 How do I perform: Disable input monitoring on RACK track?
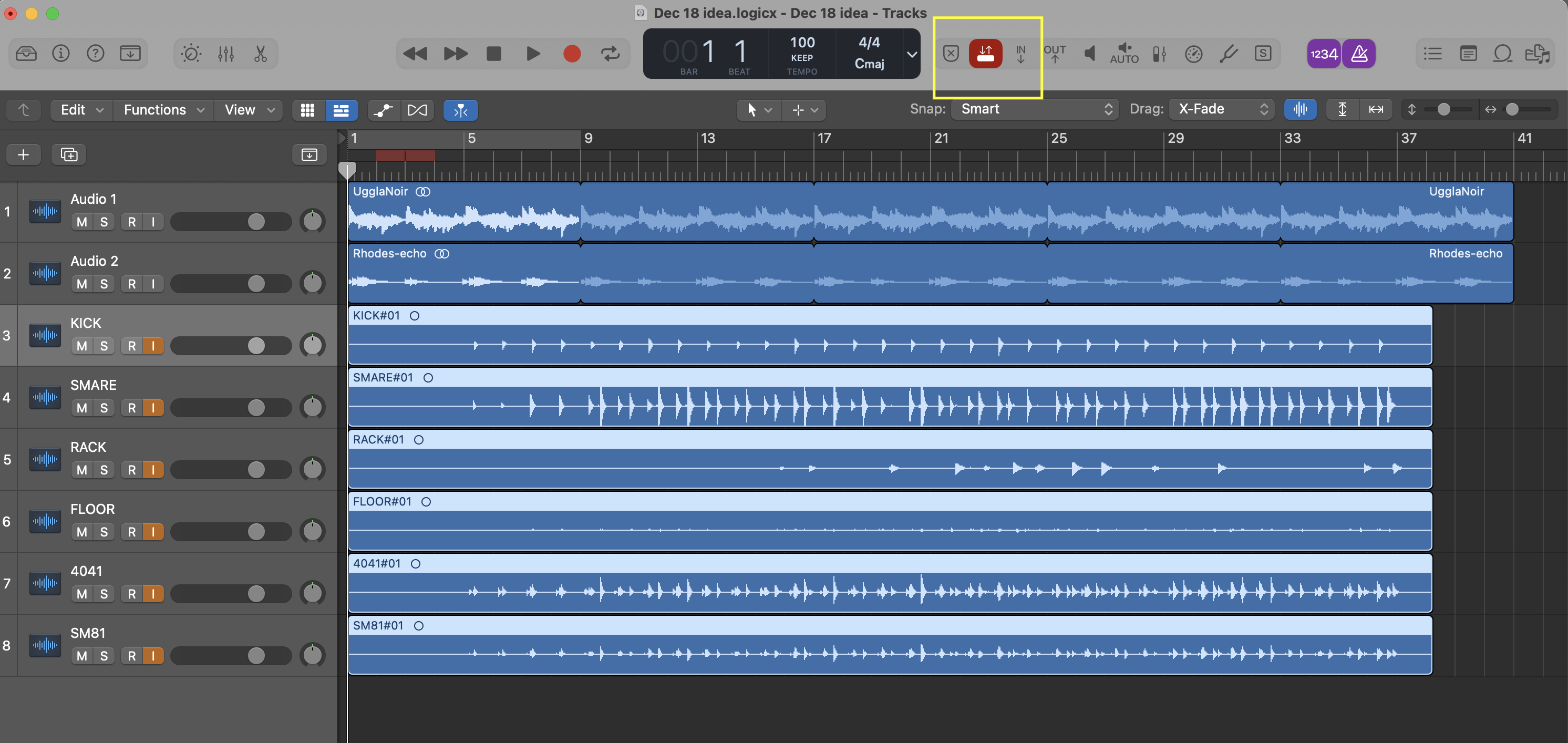(153, 470)
